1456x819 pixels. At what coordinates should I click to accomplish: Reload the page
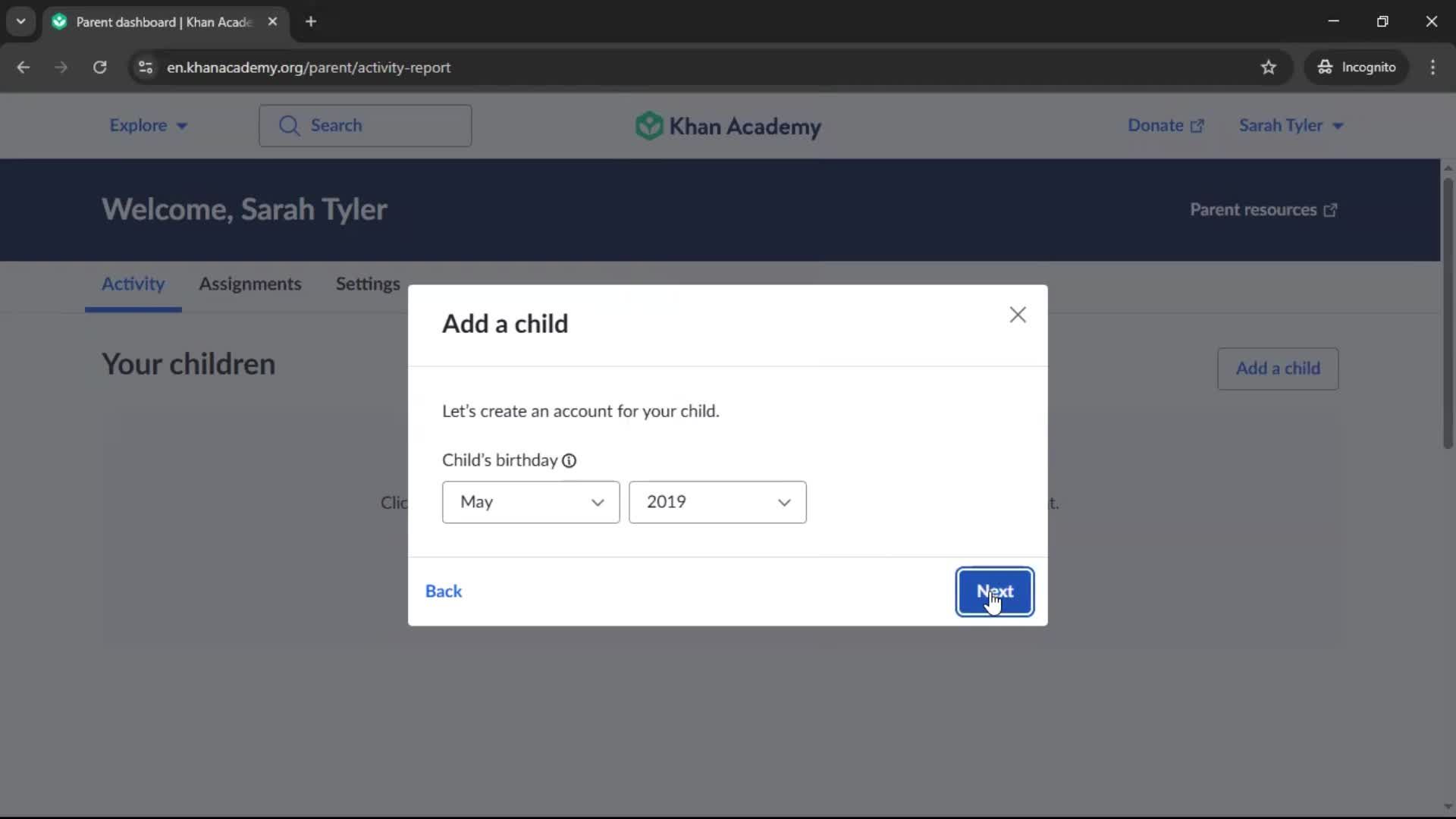click(99, 67)
